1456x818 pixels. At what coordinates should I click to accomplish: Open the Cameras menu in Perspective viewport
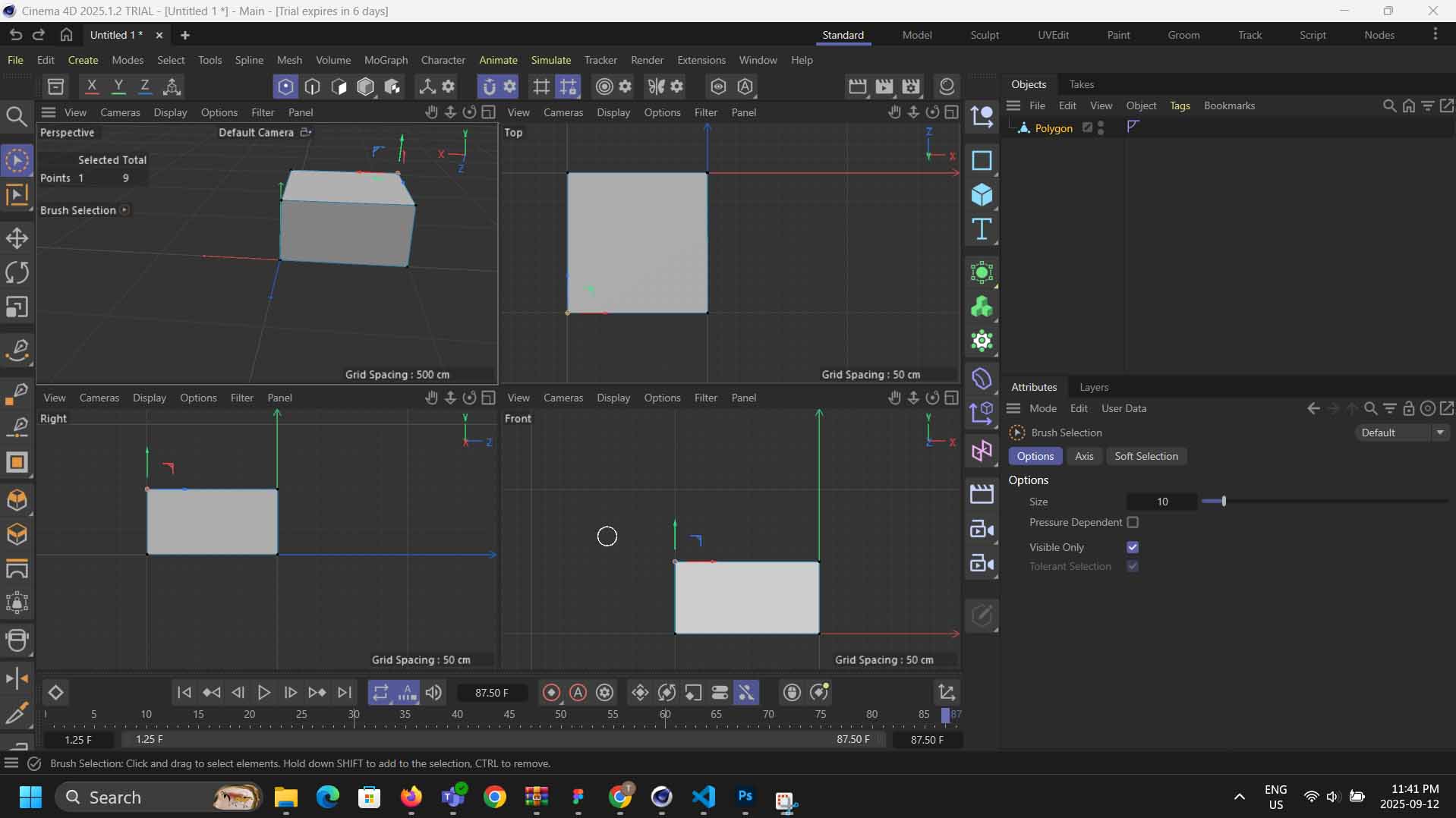pyautogui.click(x=120, y=112)
